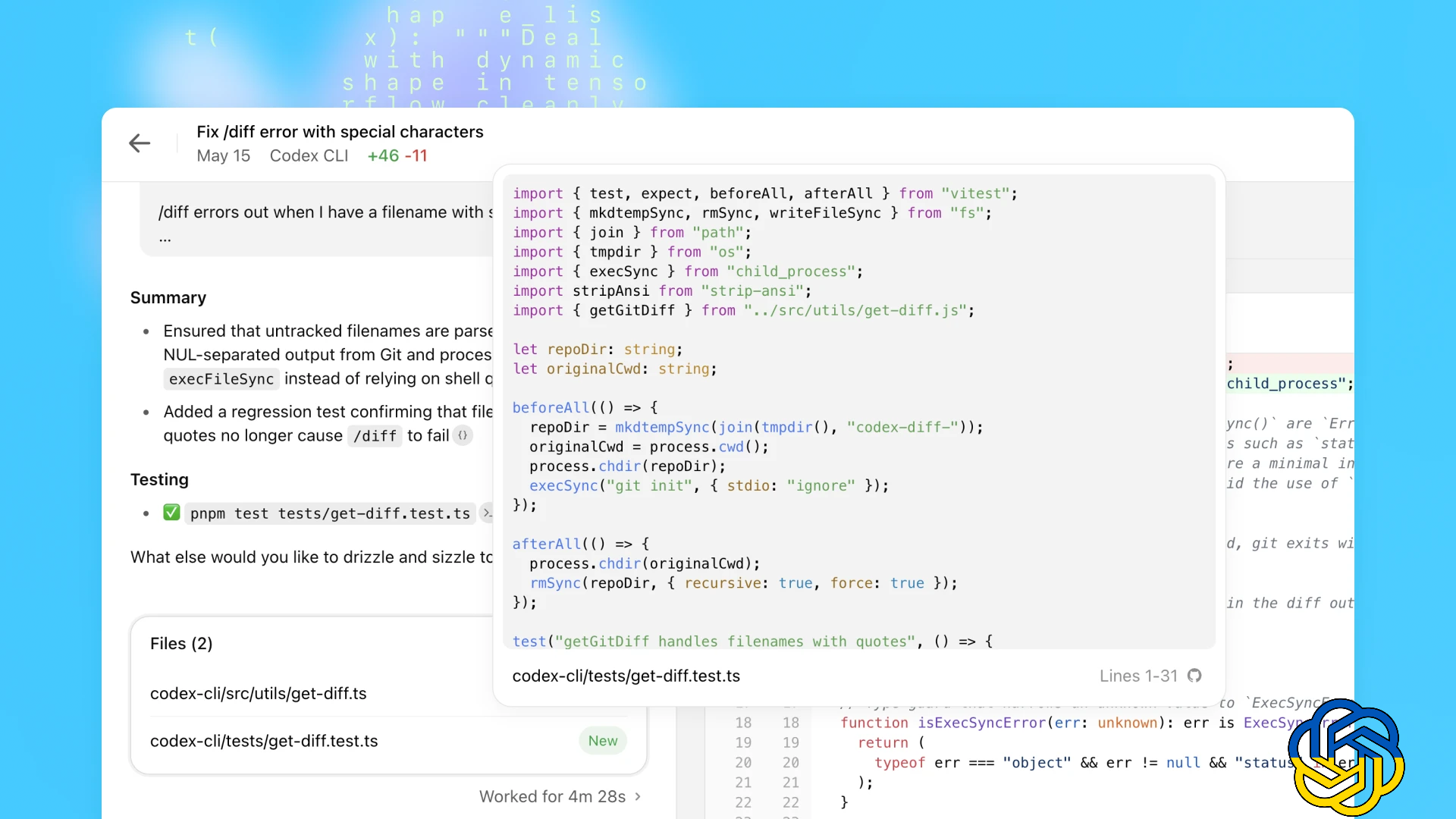The height and width of the screenshot is (819, 1456).
Task: Click 'Lines 1-31' in the code preview footer
Action: [1138, 676]
